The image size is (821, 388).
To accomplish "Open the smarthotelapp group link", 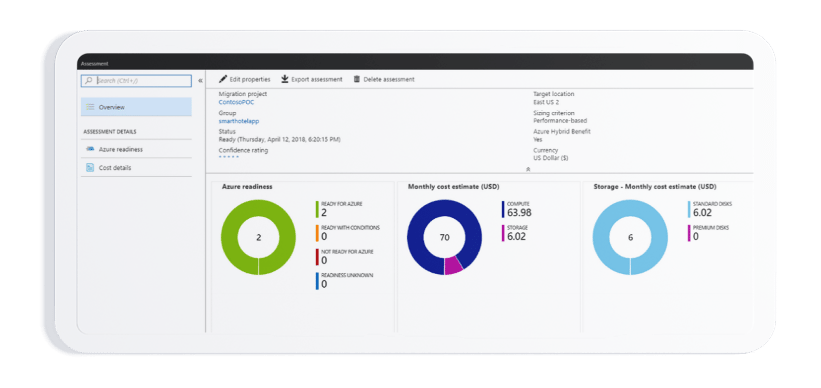I will coord(239,121).
